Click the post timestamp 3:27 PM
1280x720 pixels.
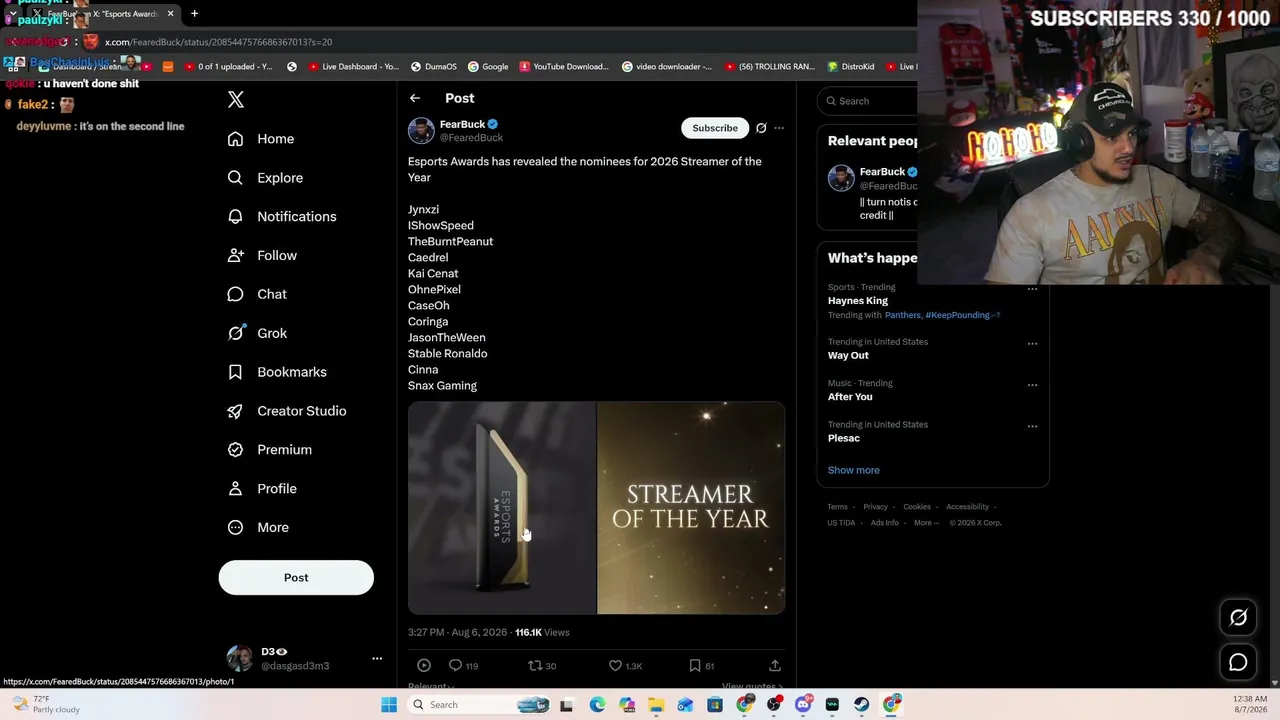point(457,632)
